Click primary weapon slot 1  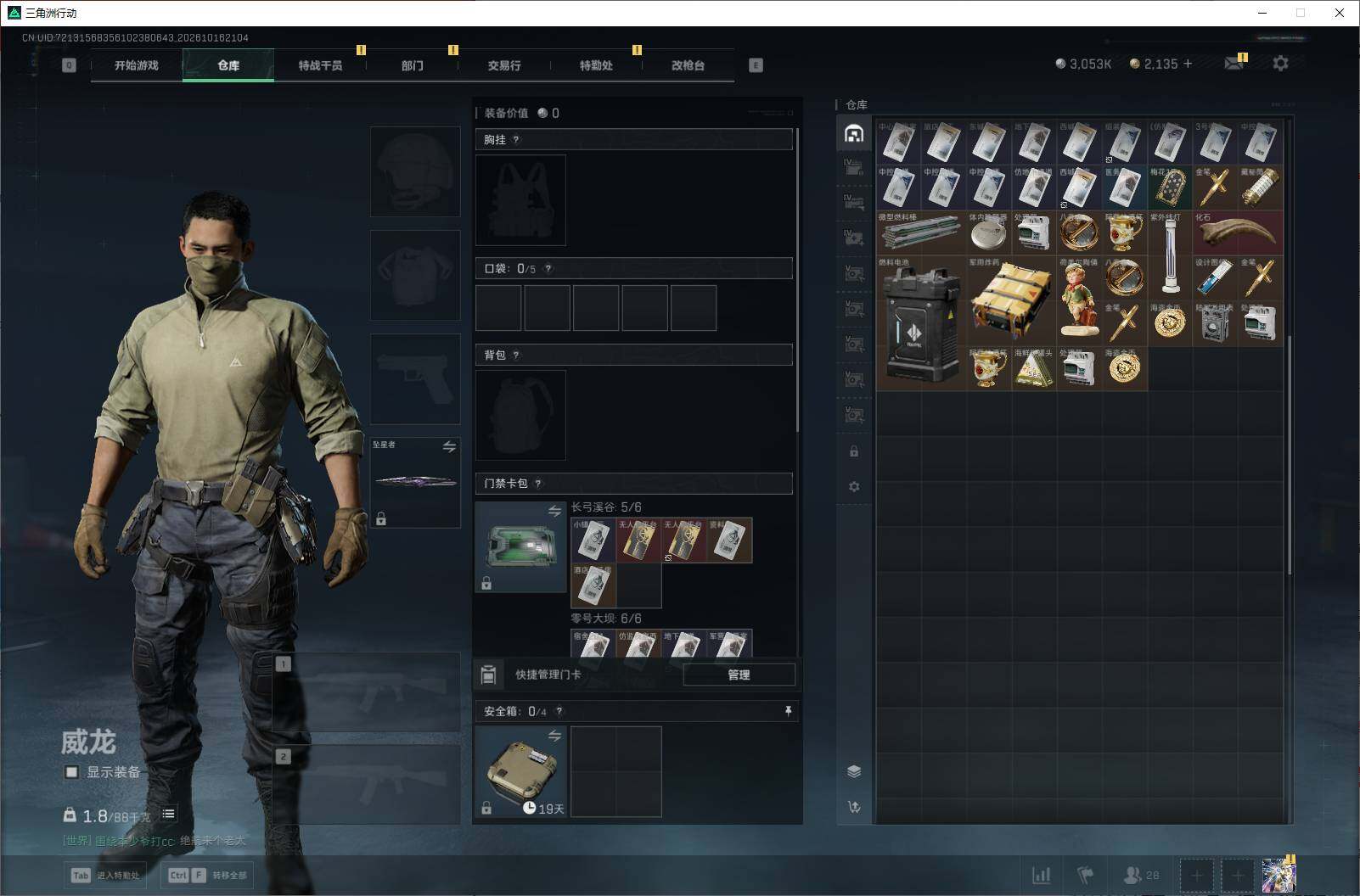(x=367, y=692)
